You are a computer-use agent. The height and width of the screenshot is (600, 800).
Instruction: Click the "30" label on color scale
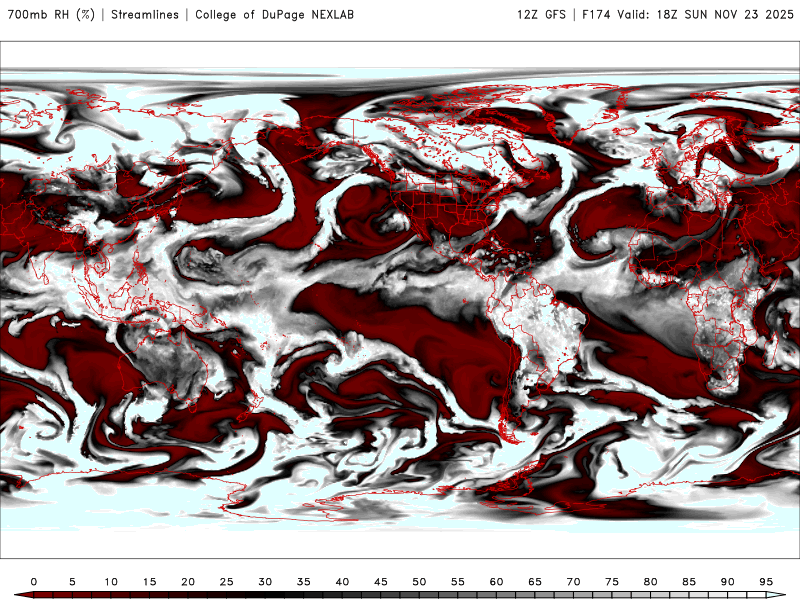tap(265, 582)
